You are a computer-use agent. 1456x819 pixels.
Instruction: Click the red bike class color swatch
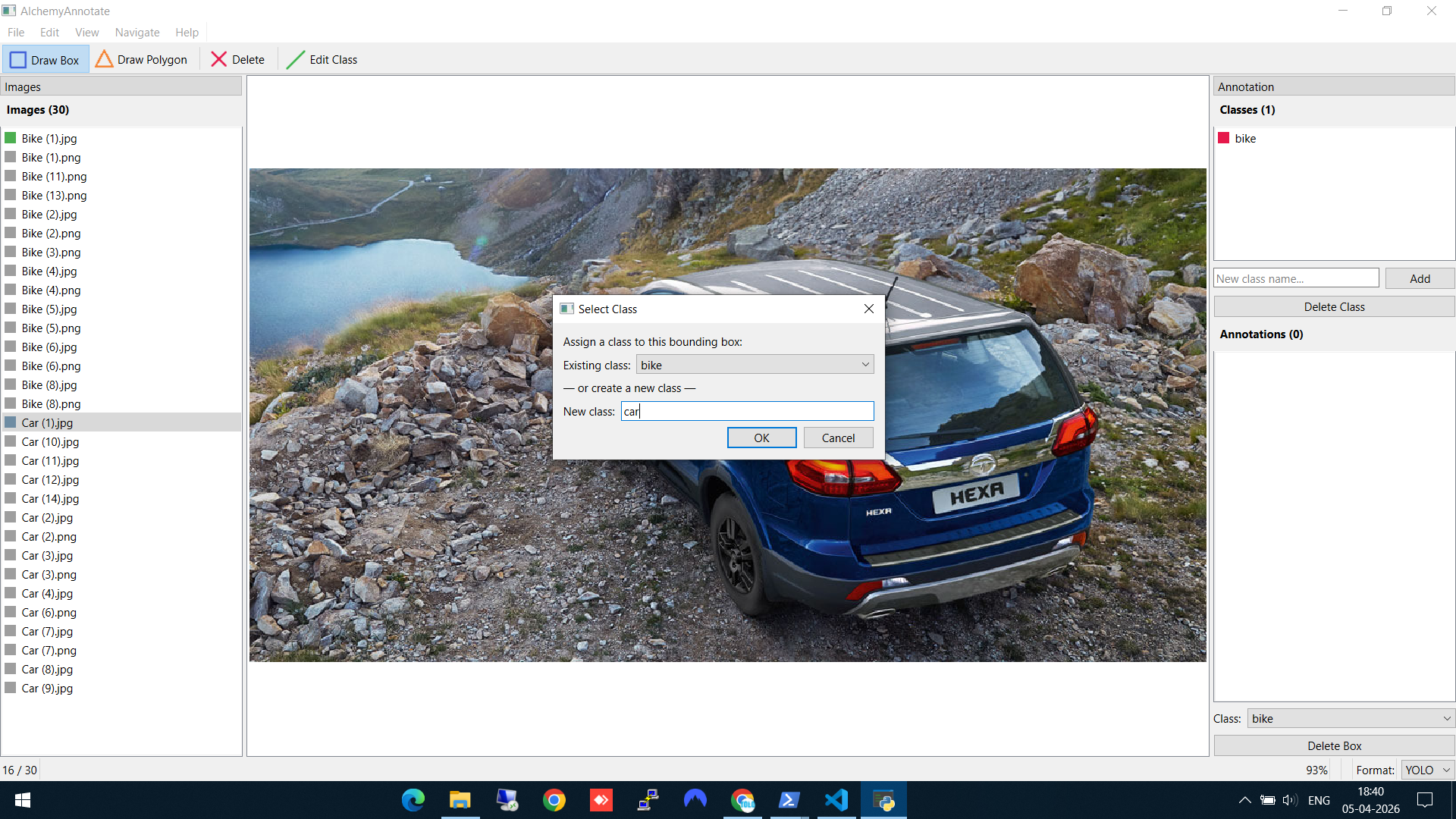(1223, 138)
